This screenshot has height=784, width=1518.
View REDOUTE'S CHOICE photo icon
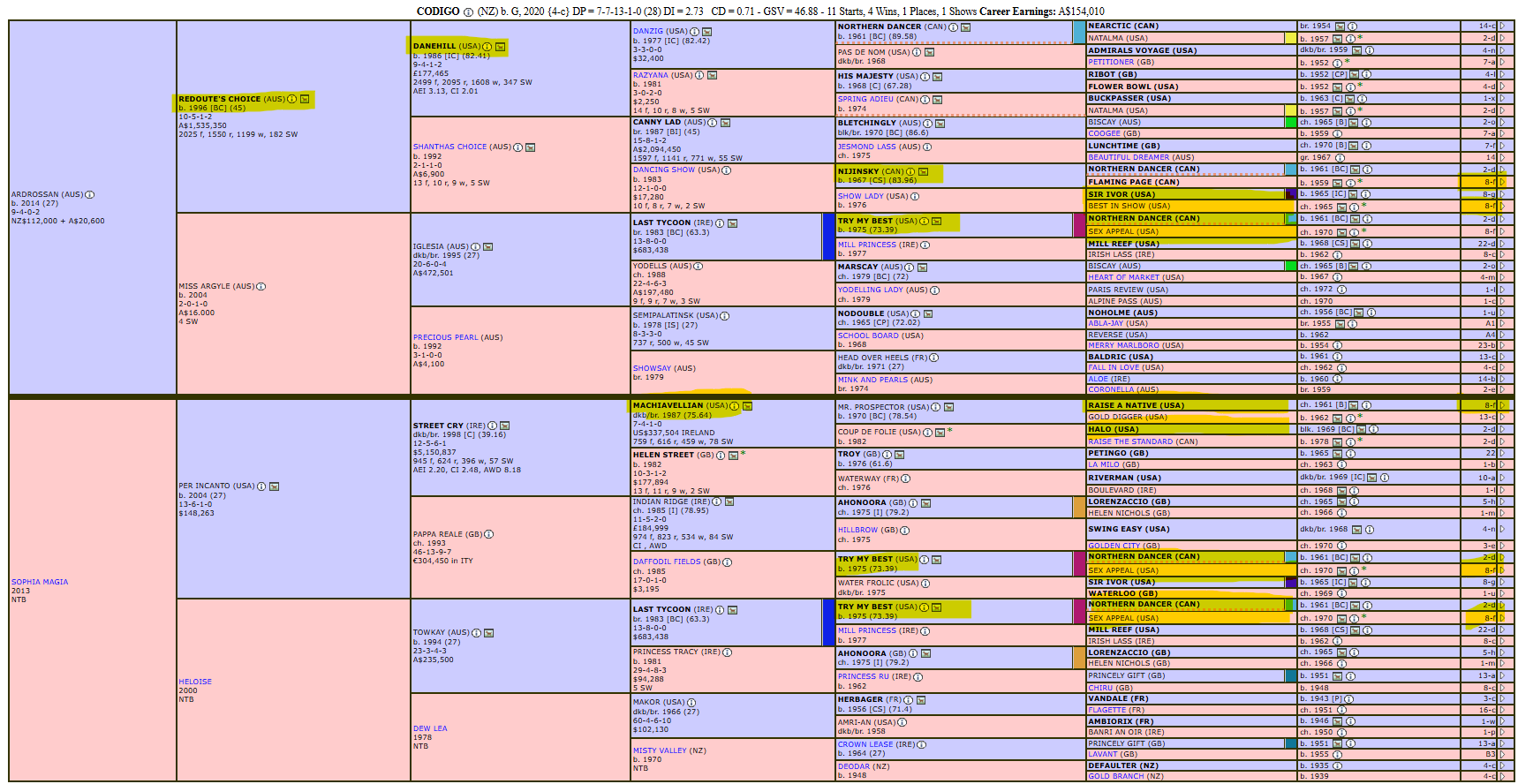[x=305, y=99]
